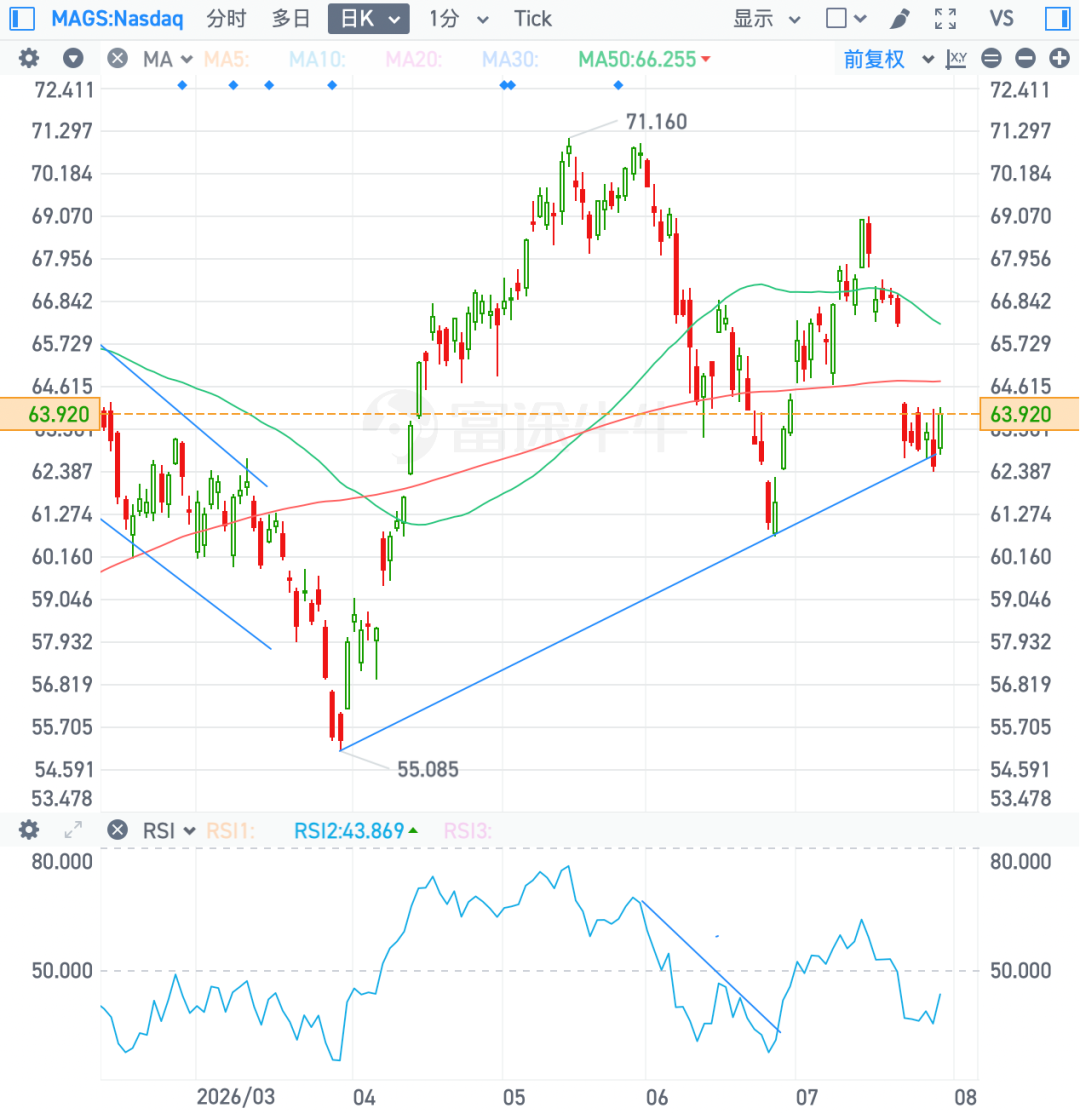This screenshot has width=1080, height=1114.
Task: Open RSI panel settings gear
Action: [x=28, y=829]
